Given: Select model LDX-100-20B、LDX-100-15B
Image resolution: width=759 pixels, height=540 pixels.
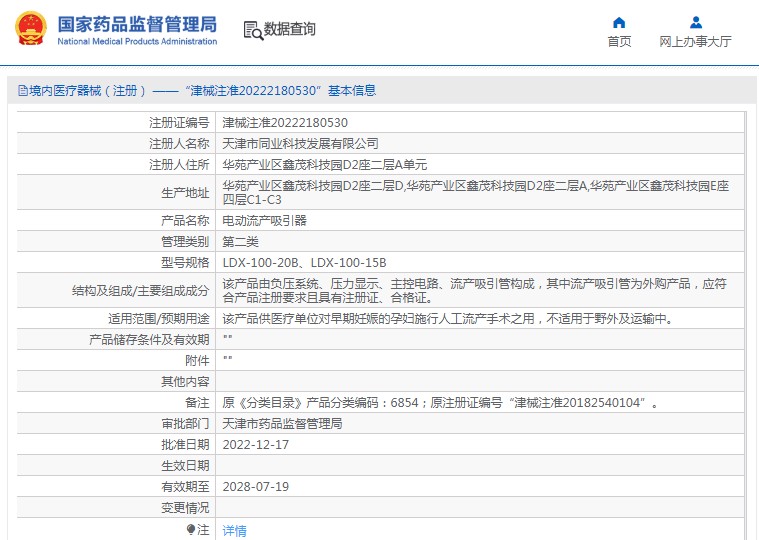Looking at the screenshot, I should pyautogui.click(x=304, y=263).
